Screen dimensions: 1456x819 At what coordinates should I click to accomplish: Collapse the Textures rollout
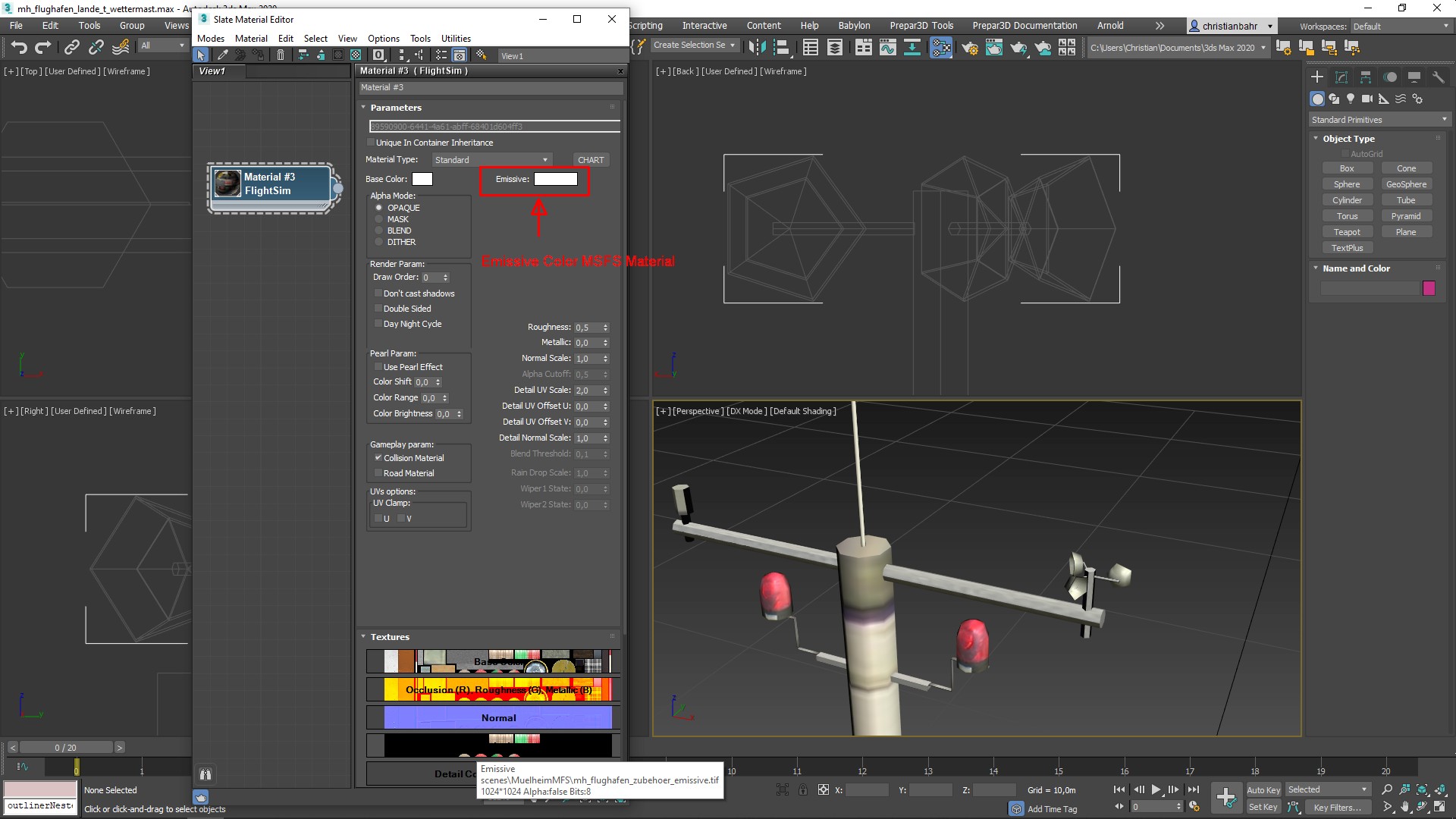click(x=390, y=637)
